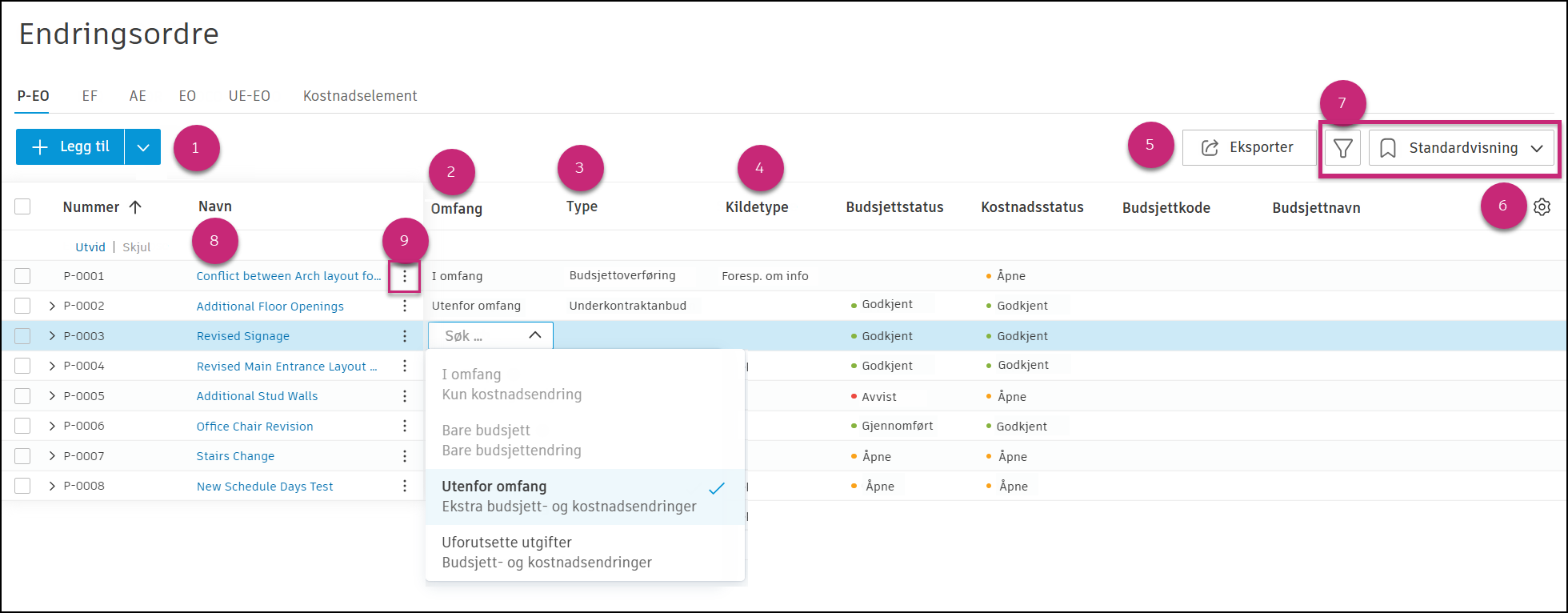The height and width of the screenshot is (613, 1568).
Task: Open three-dot menu for row P-0005
Action: (405, 396)
